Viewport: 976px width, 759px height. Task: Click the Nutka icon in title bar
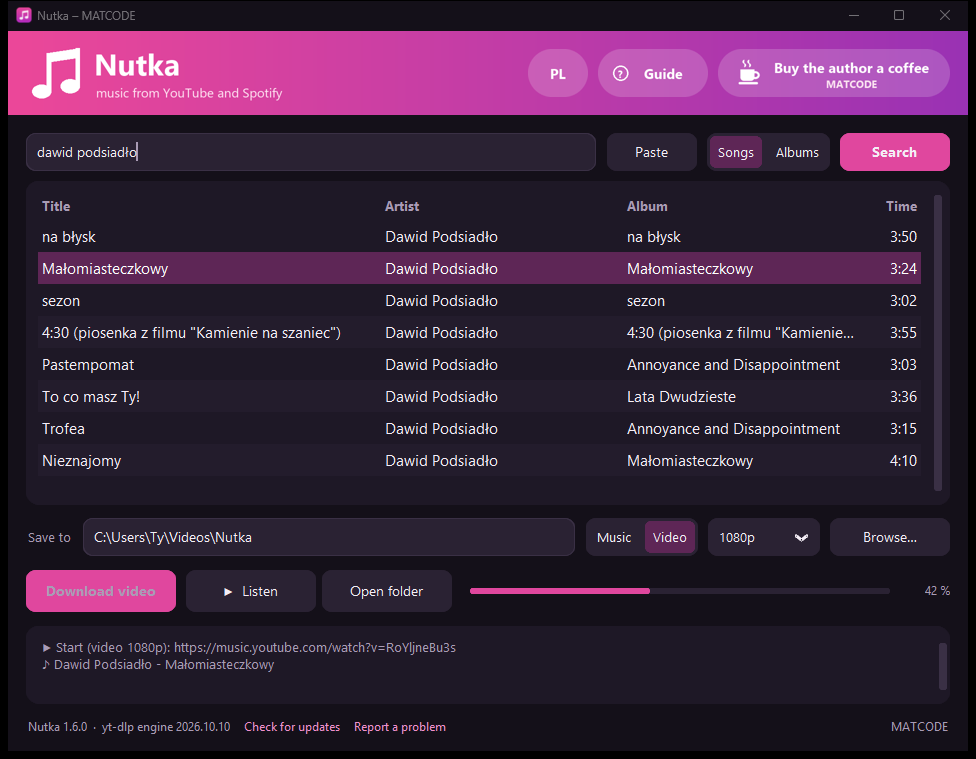[x=24, y=15]
